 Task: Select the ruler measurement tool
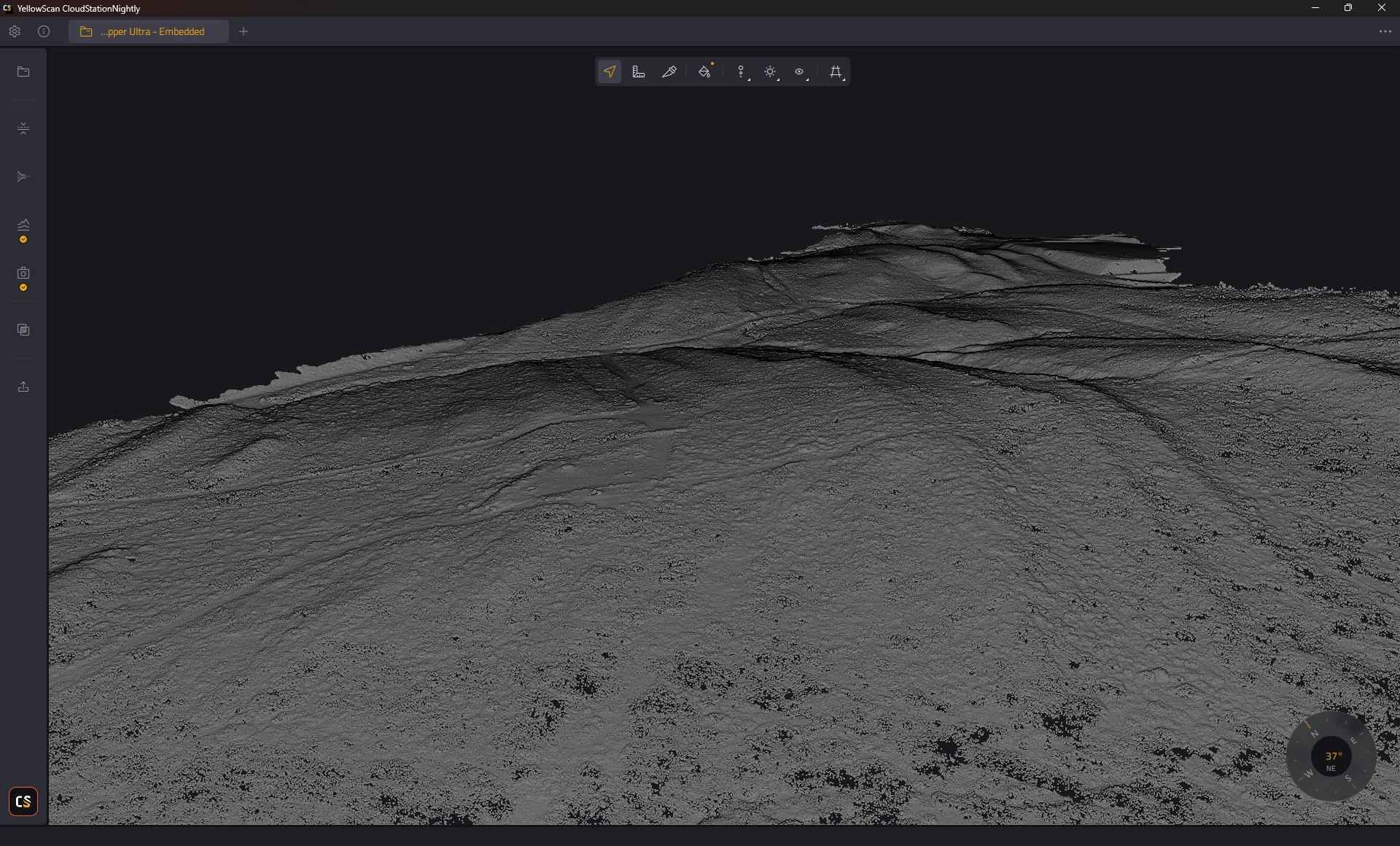click(x=639, y=71)
